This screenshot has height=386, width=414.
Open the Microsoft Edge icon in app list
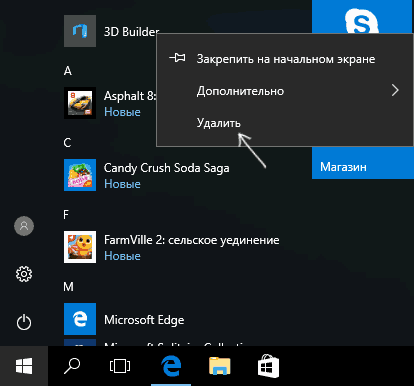[80, 319]
